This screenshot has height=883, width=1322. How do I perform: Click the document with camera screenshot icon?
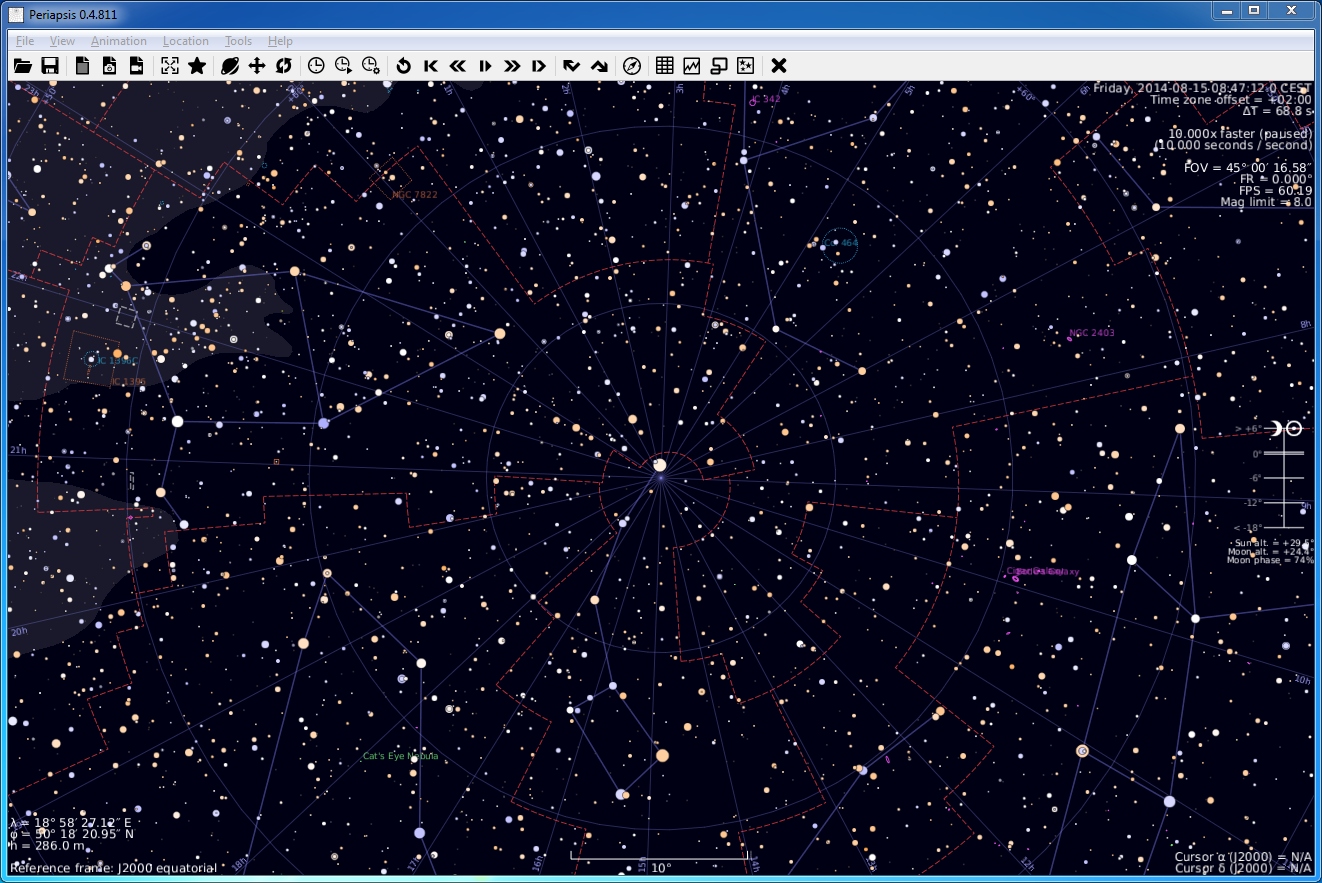point(110,66)
